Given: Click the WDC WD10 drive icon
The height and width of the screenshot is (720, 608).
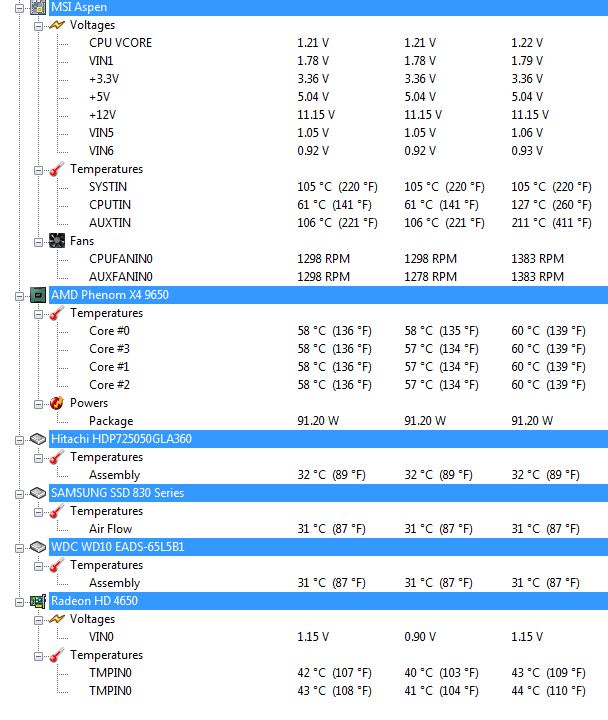Looking at the screenshot, I should [38, 547].
